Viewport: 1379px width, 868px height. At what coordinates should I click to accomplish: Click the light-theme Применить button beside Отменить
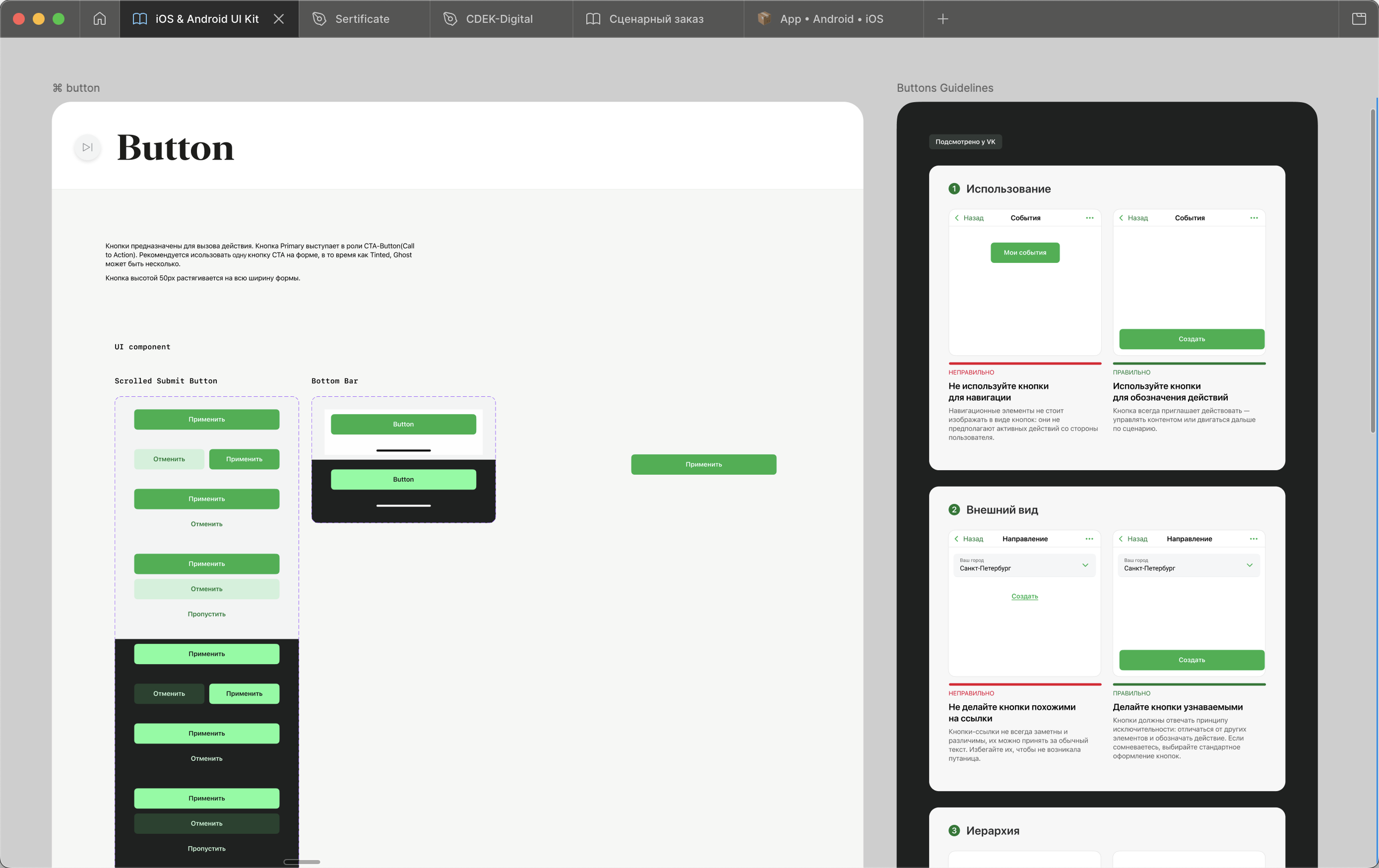(244, 459)
